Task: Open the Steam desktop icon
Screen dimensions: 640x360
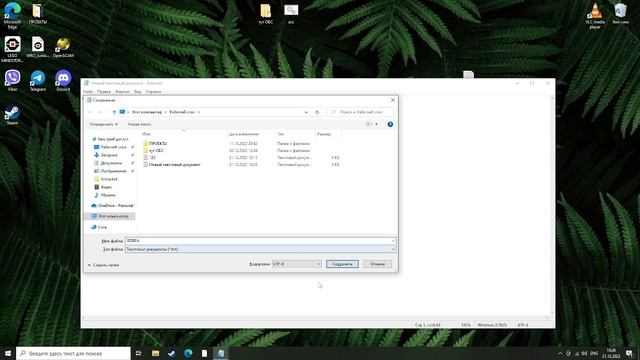Action: [12, 115]
